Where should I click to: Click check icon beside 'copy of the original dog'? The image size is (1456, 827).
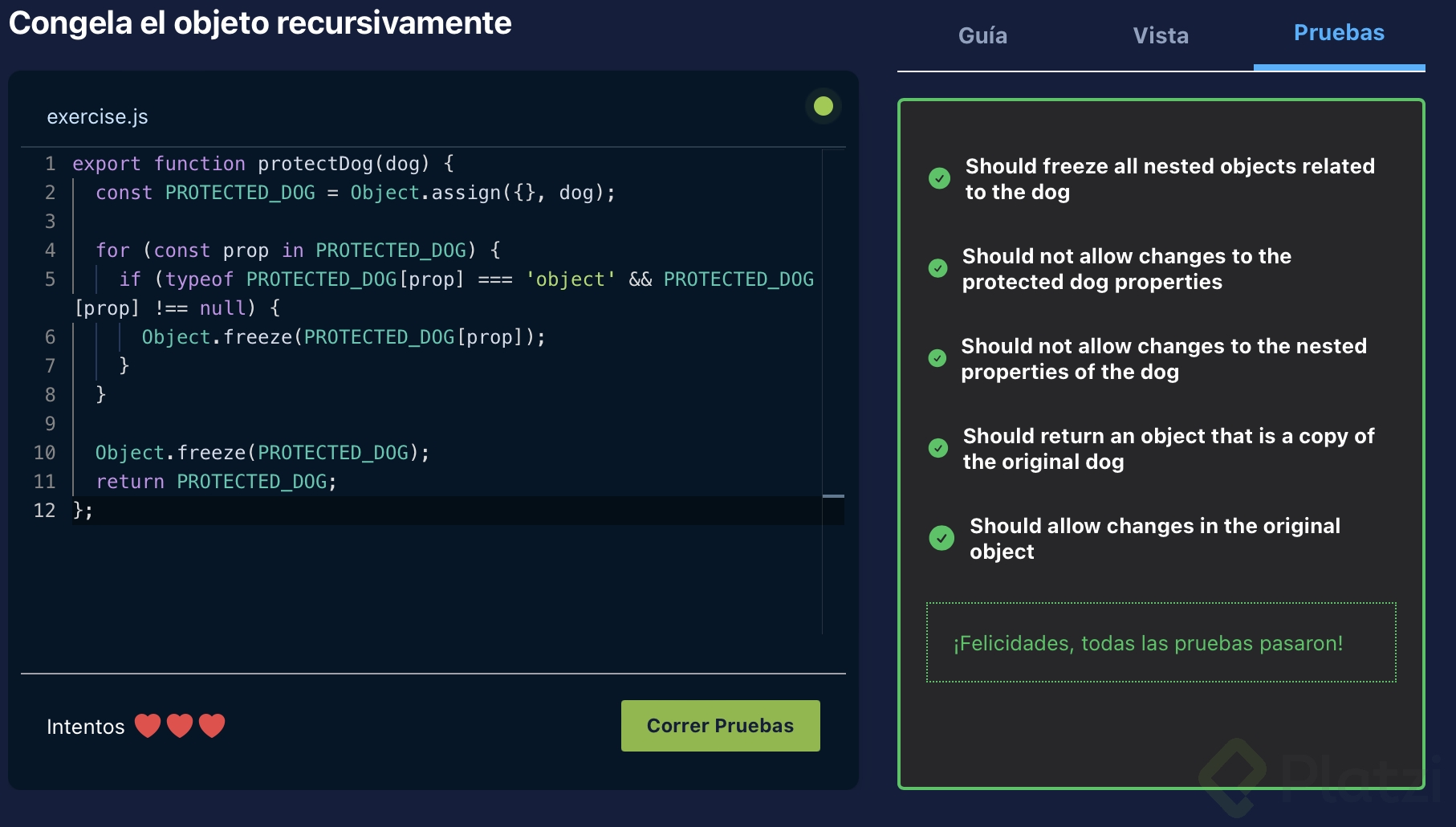tap(937, 448)
